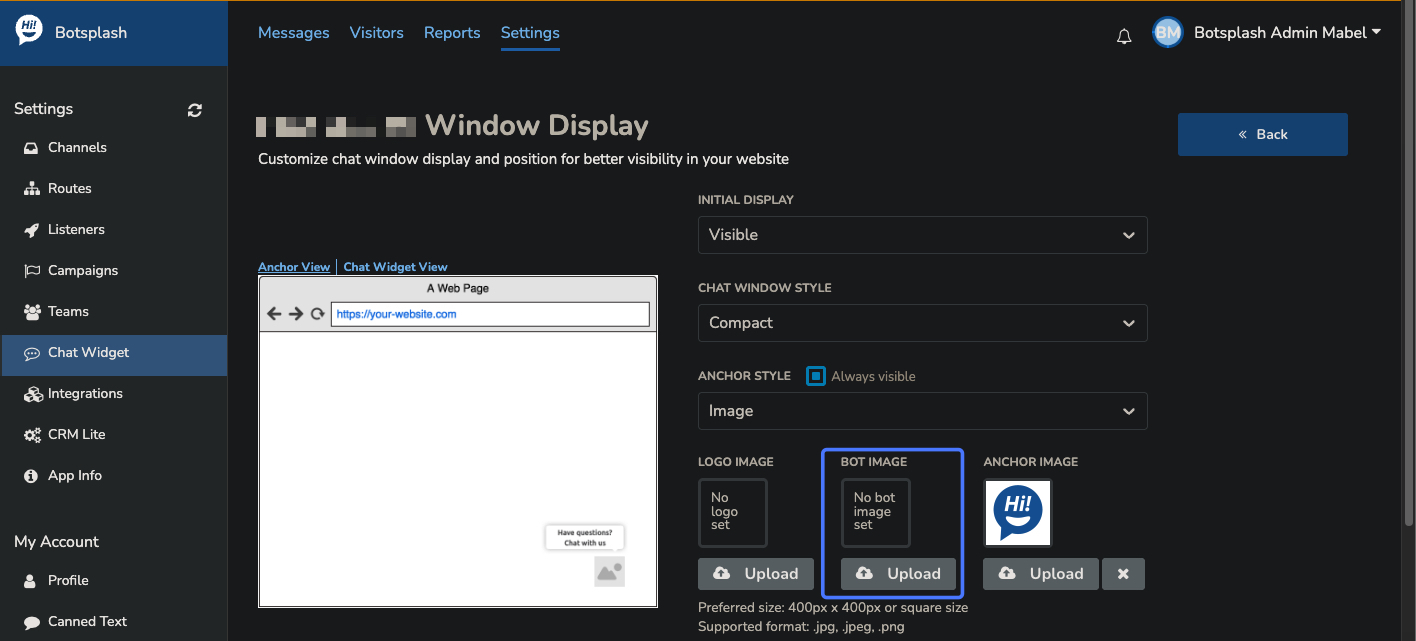1416x641 pixels.
Task: Click the BM user avatar
Action: click(1167, 33)
